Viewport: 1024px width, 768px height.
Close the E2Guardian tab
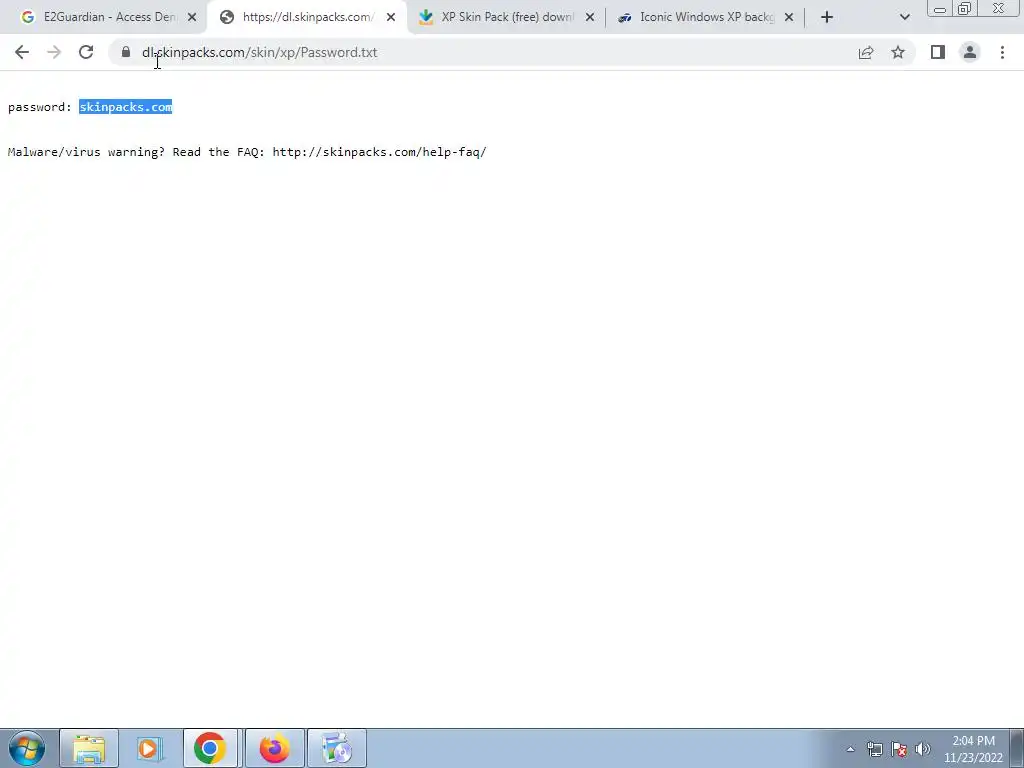192,17
